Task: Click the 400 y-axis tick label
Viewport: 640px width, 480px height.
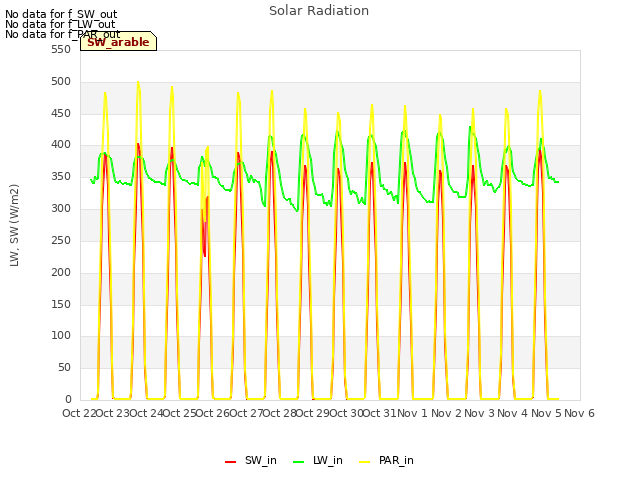Action: pos(61,144)
